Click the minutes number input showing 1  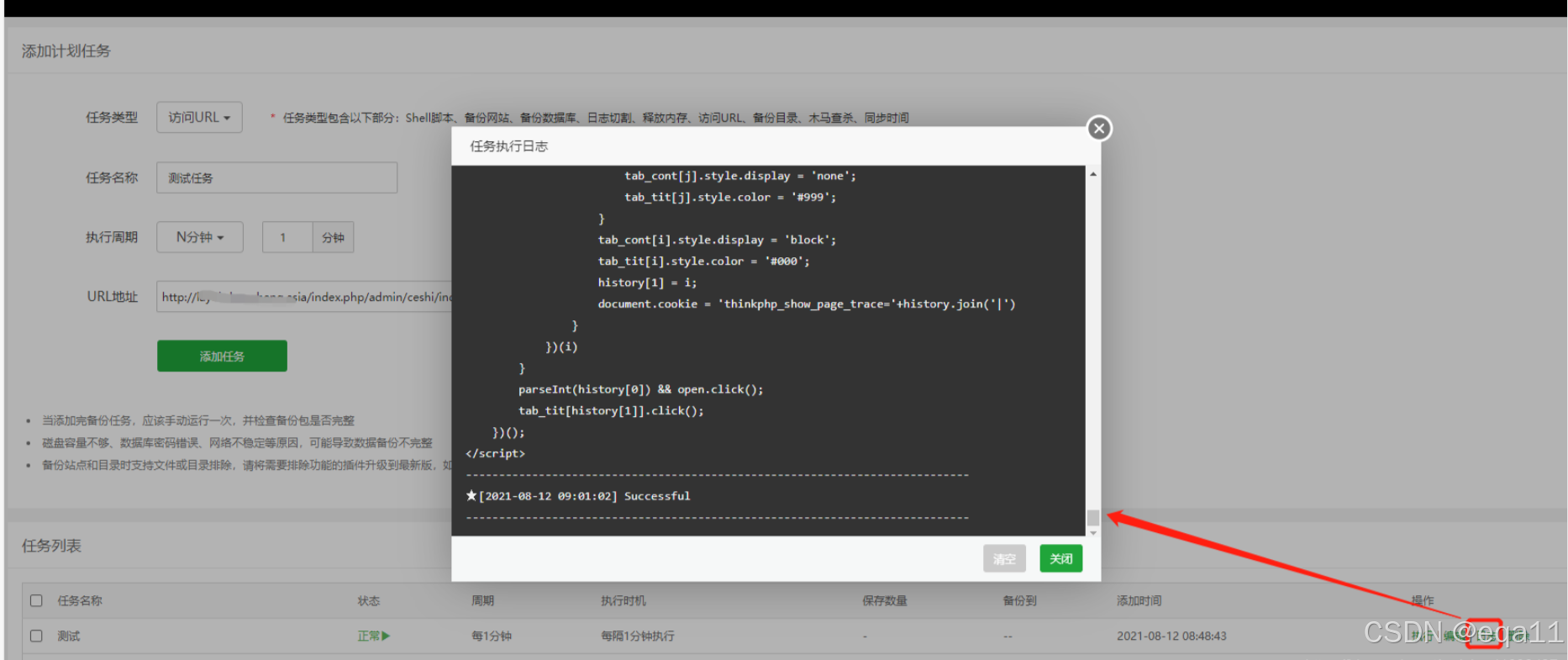point(287,237)
